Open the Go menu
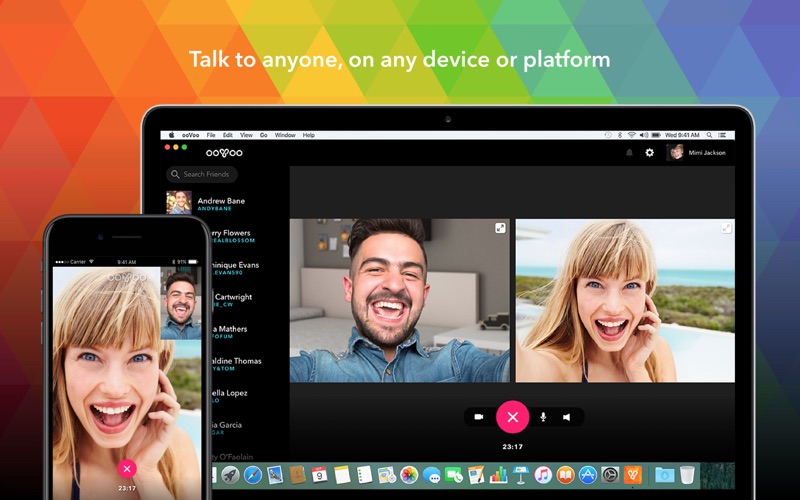 tap(264, 135)
